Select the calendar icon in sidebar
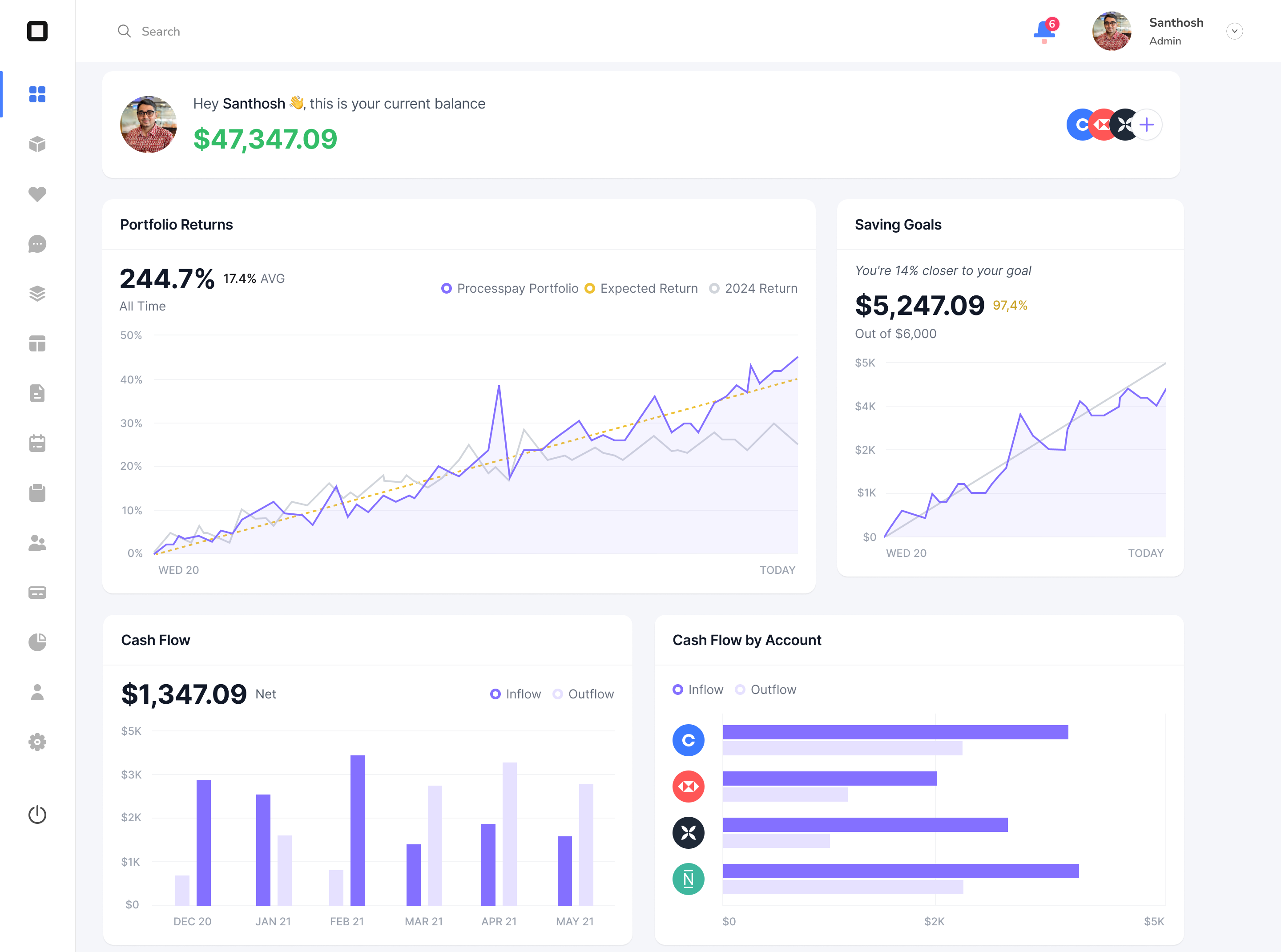The width and height of the screenshot is (1281, 952). [37, 443]
